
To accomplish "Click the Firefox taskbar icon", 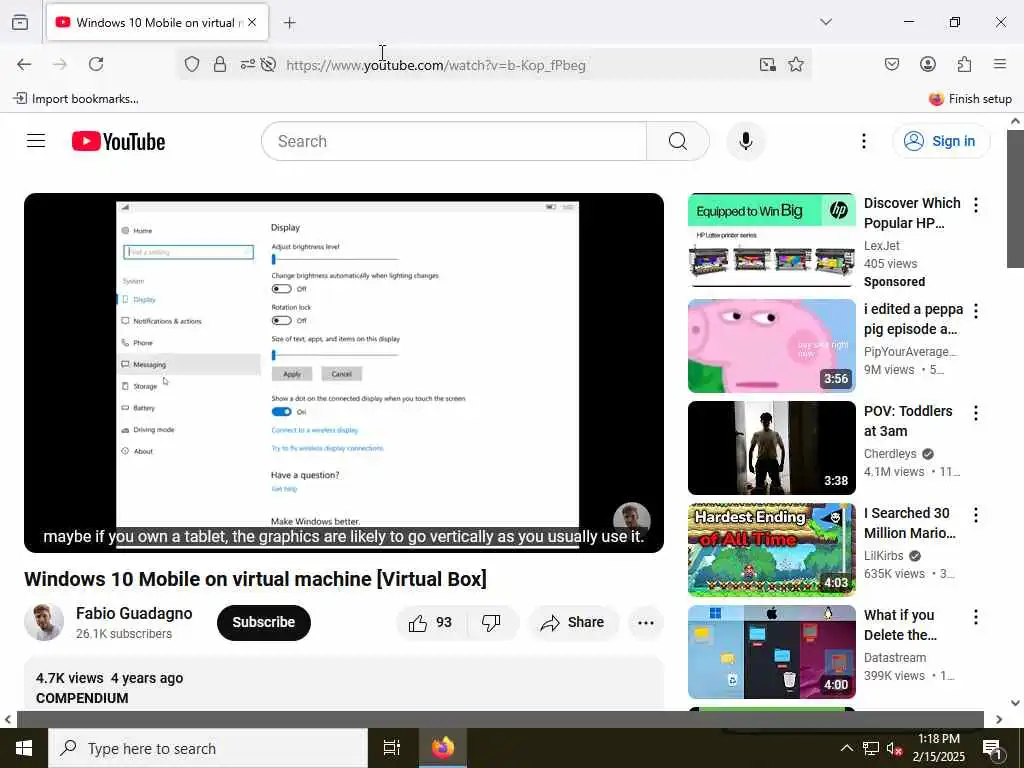I will pos(443,748).
